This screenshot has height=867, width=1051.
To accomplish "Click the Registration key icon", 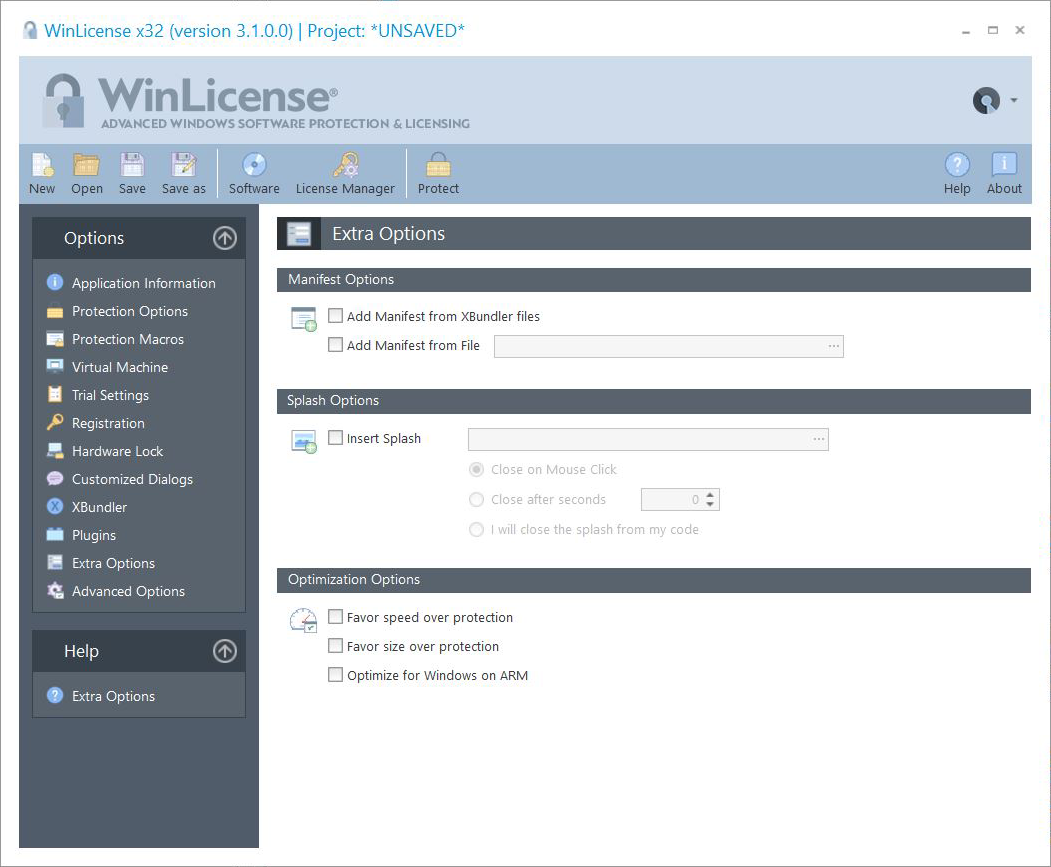I will pyautogui.click(x=55, y=422).
